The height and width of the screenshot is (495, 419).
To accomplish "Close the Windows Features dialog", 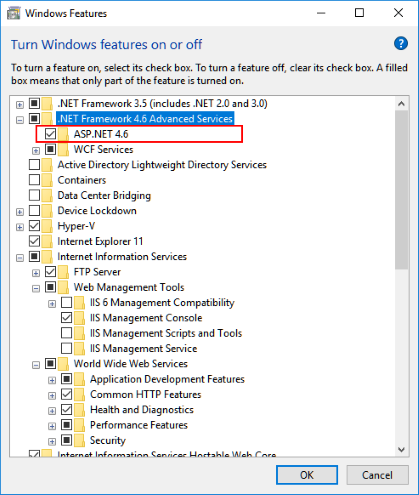I will [398, 13].
